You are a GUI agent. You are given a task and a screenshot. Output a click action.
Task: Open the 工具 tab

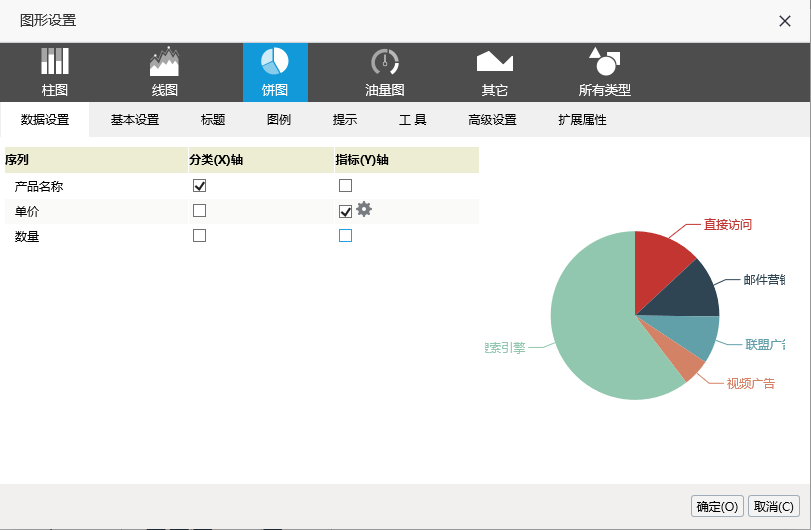[413, 120]
